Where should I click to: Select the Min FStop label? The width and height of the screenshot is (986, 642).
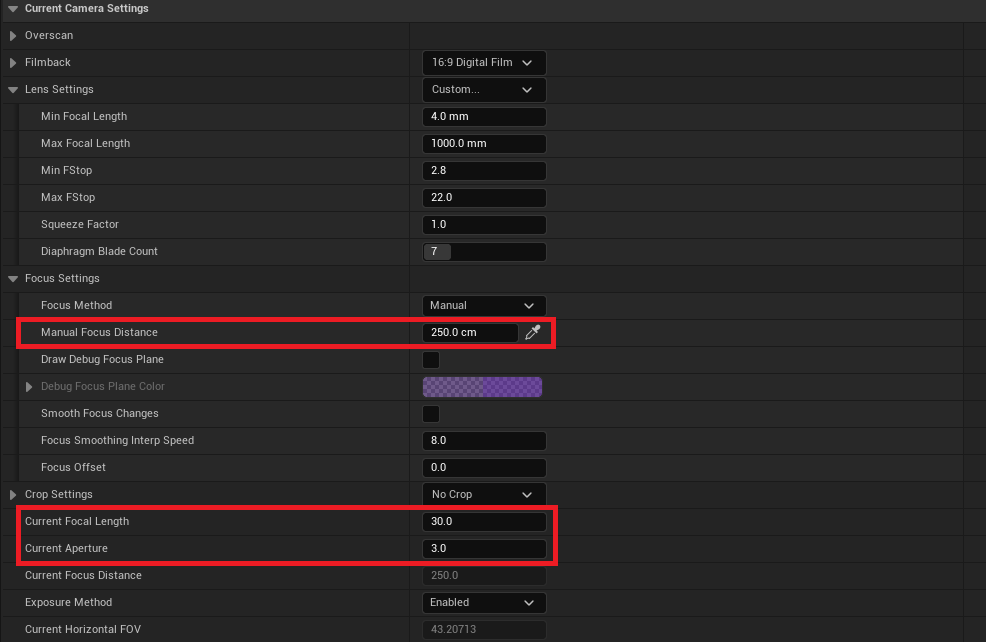tap(66, 170)
